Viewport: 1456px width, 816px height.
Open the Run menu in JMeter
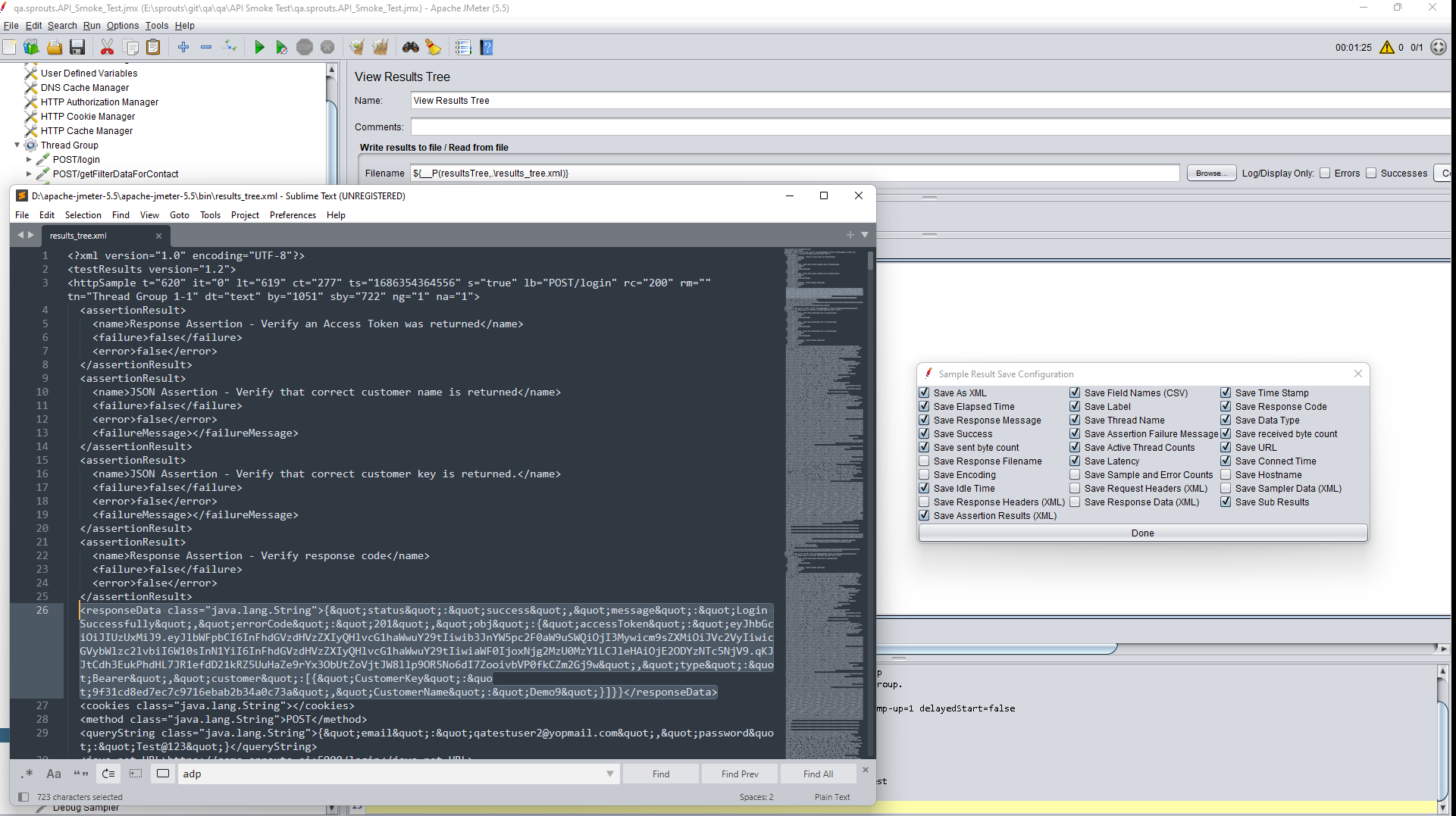(92, 26)
